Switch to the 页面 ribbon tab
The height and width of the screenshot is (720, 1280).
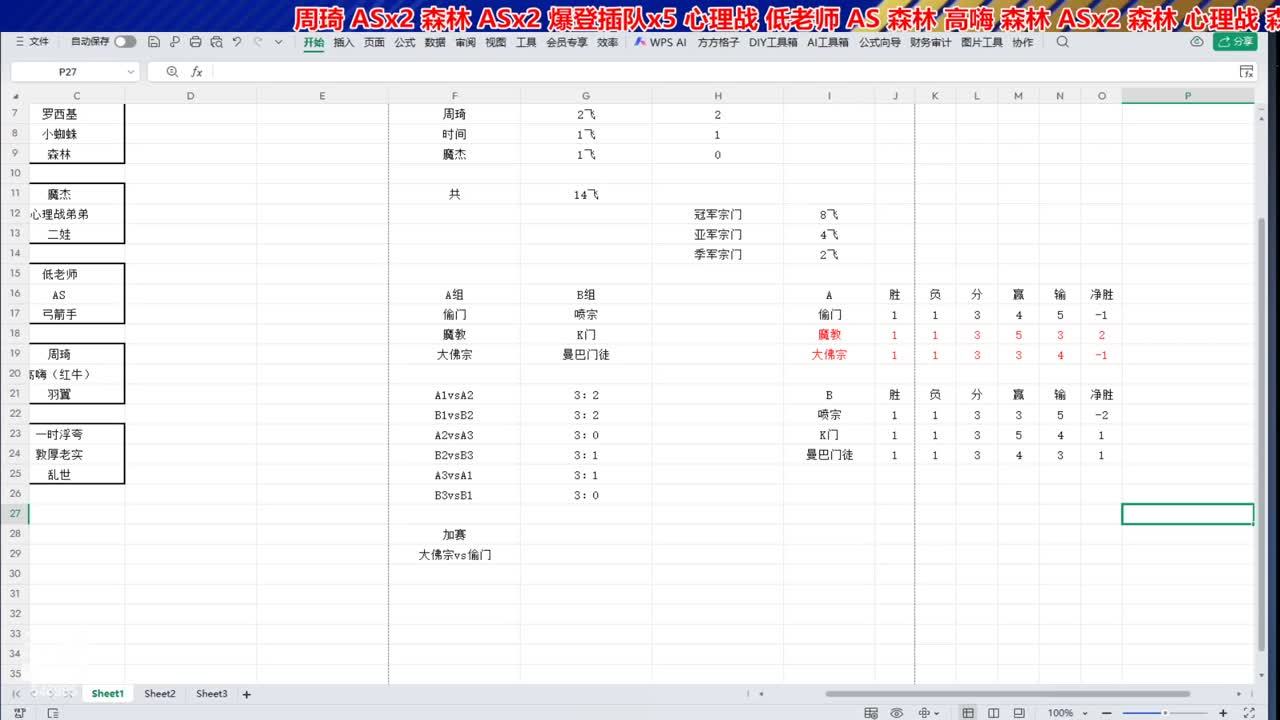(x=374, y=43)
